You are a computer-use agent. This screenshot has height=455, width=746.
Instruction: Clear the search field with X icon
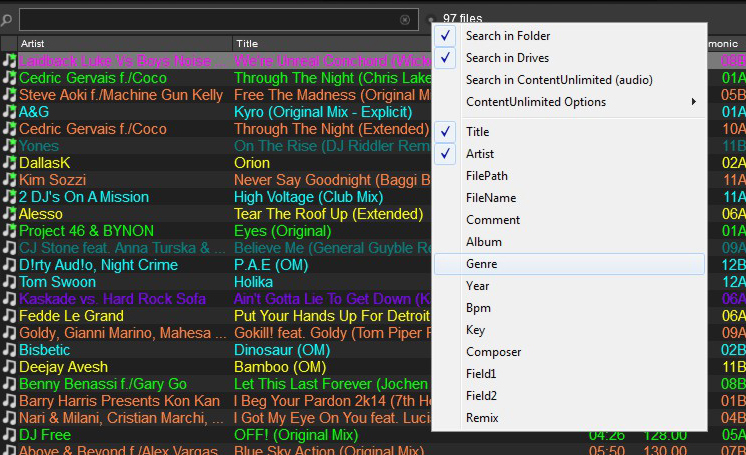[405, 19]
